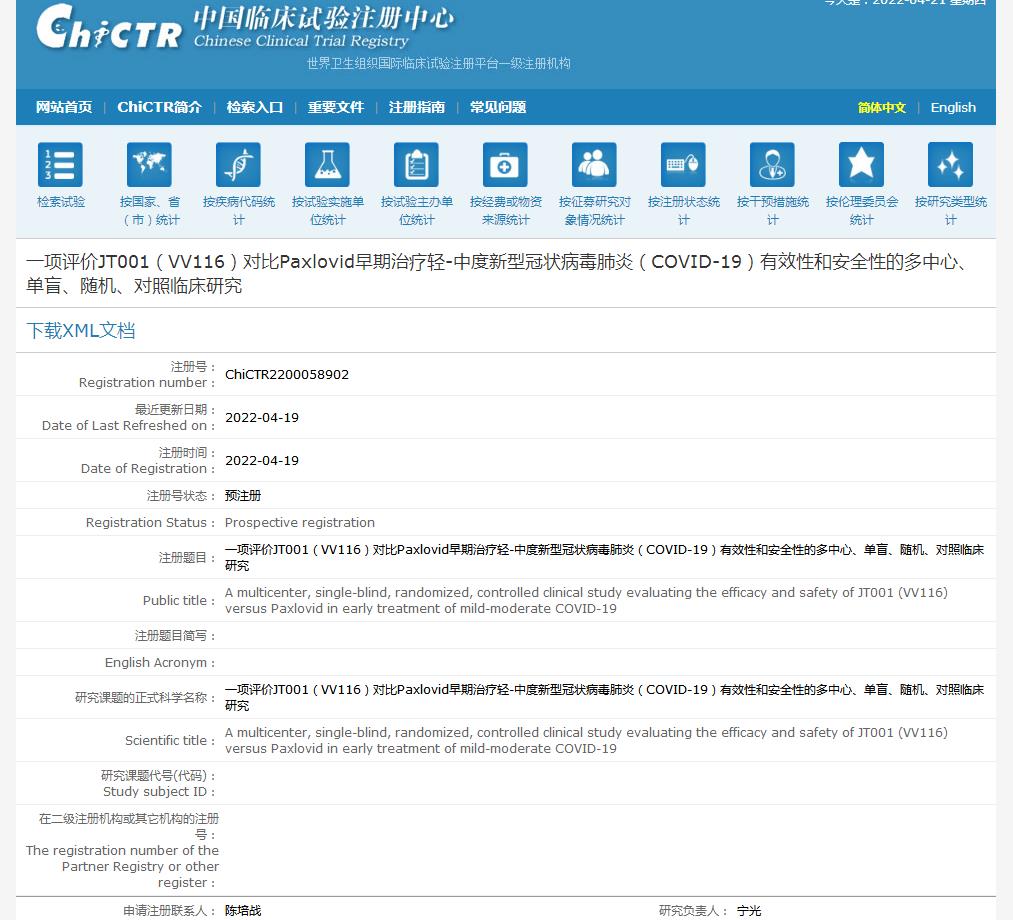Switch language to 简体中文

coord(882,108)
